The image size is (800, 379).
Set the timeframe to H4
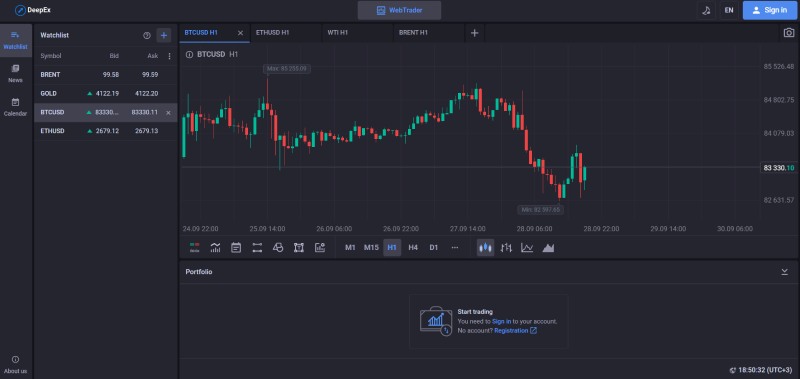413,247
